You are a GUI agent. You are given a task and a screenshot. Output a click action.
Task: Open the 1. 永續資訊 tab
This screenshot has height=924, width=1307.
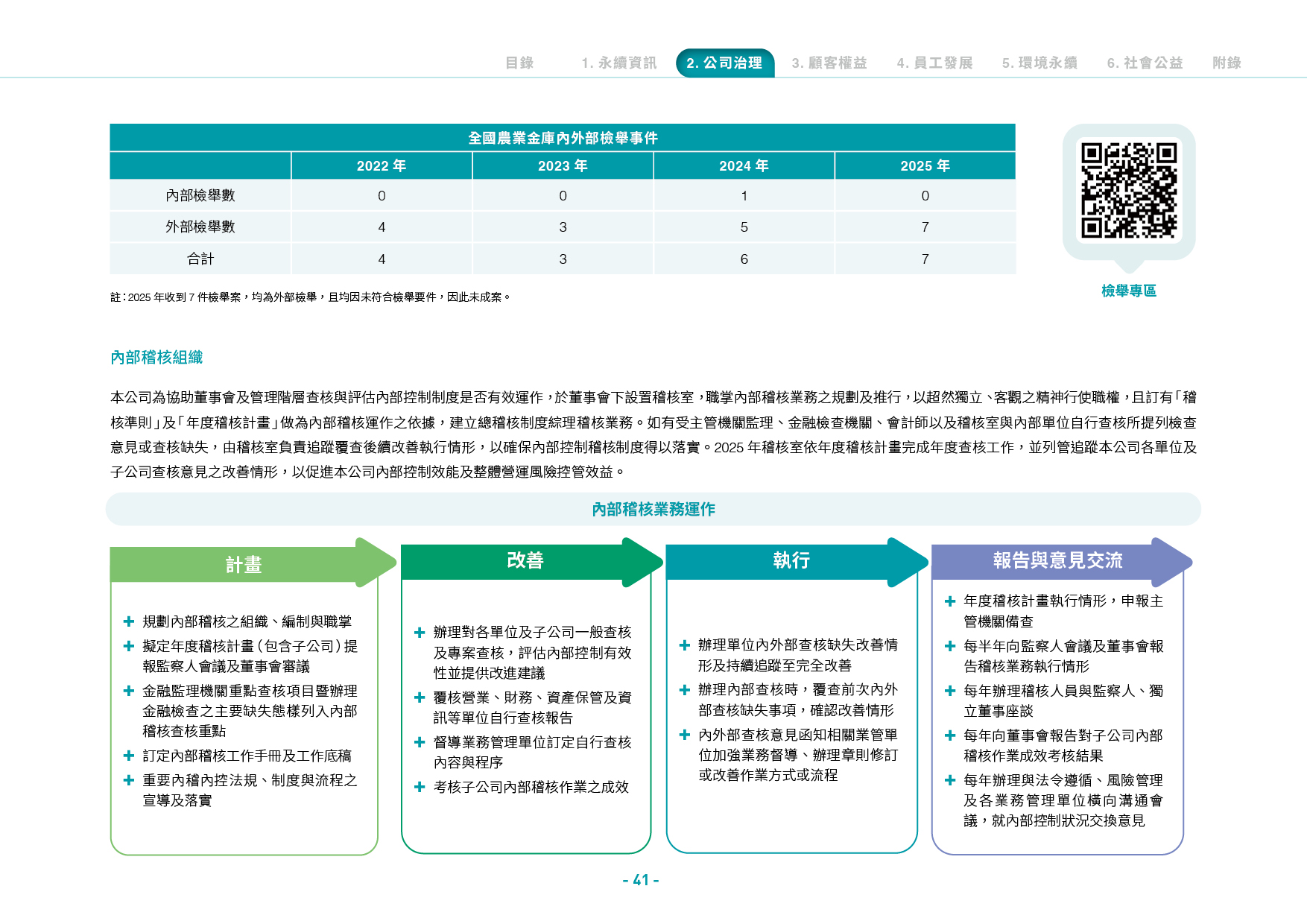(x=619, y=63)
